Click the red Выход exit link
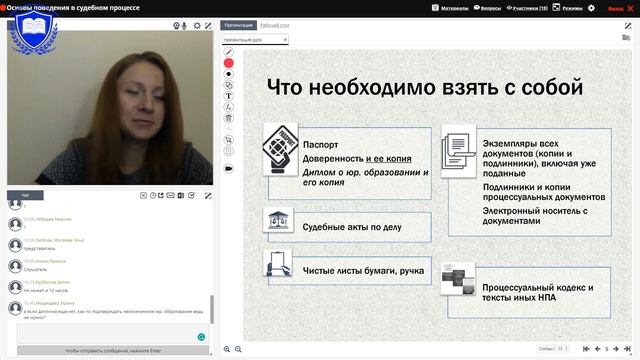640x360 pixels. click(620, 8)
